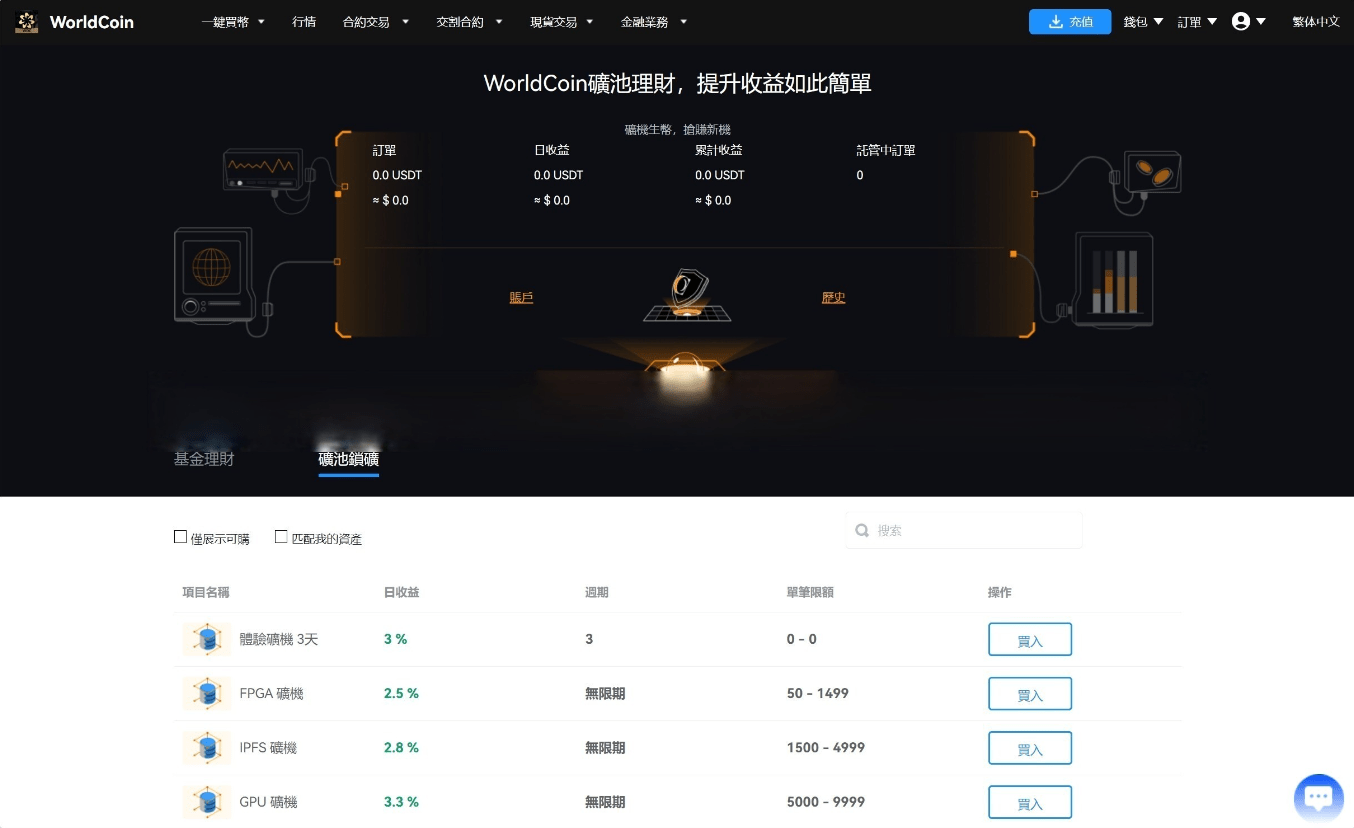Click the 1500 - 4999 limit value
The image size is (1354, 828).
tap(826, 747)
